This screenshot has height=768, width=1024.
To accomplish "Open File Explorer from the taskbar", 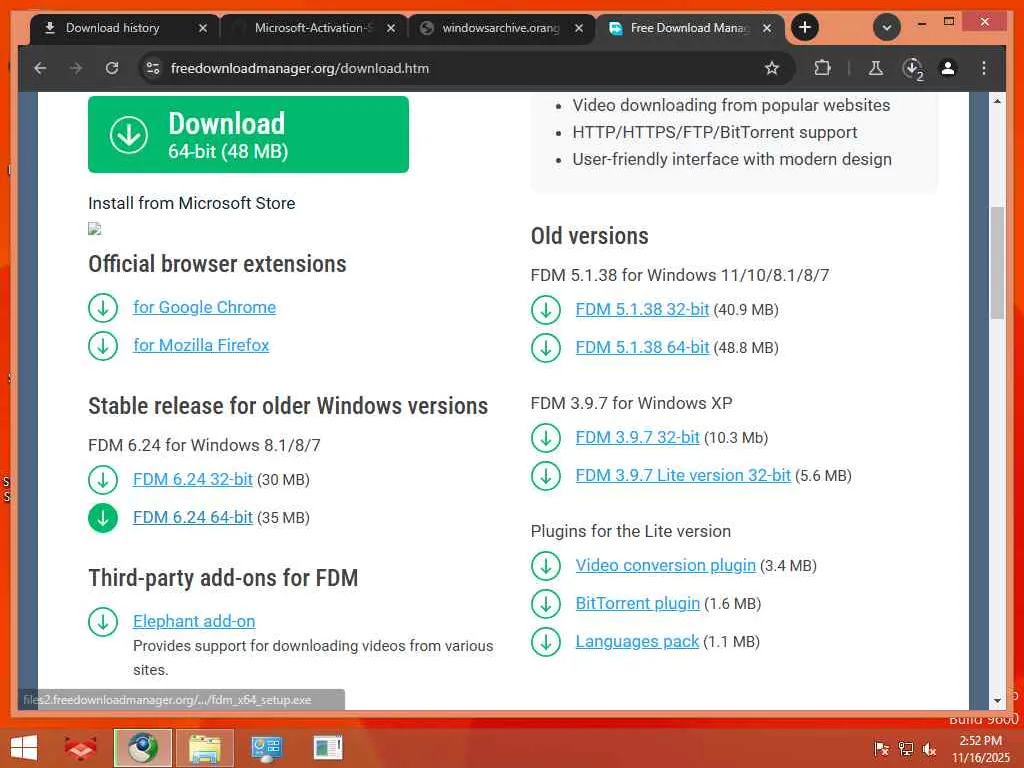I will point(204,748).
